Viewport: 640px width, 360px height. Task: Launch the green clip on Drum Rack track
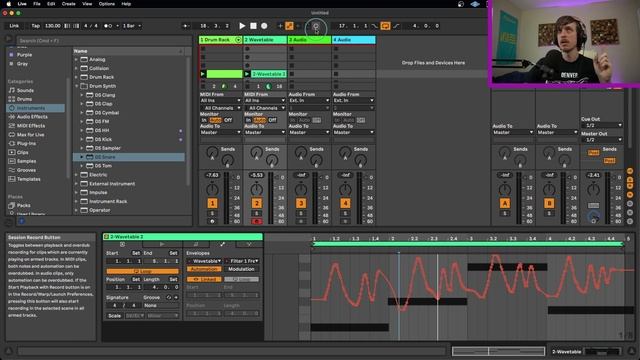click(203, 74)
